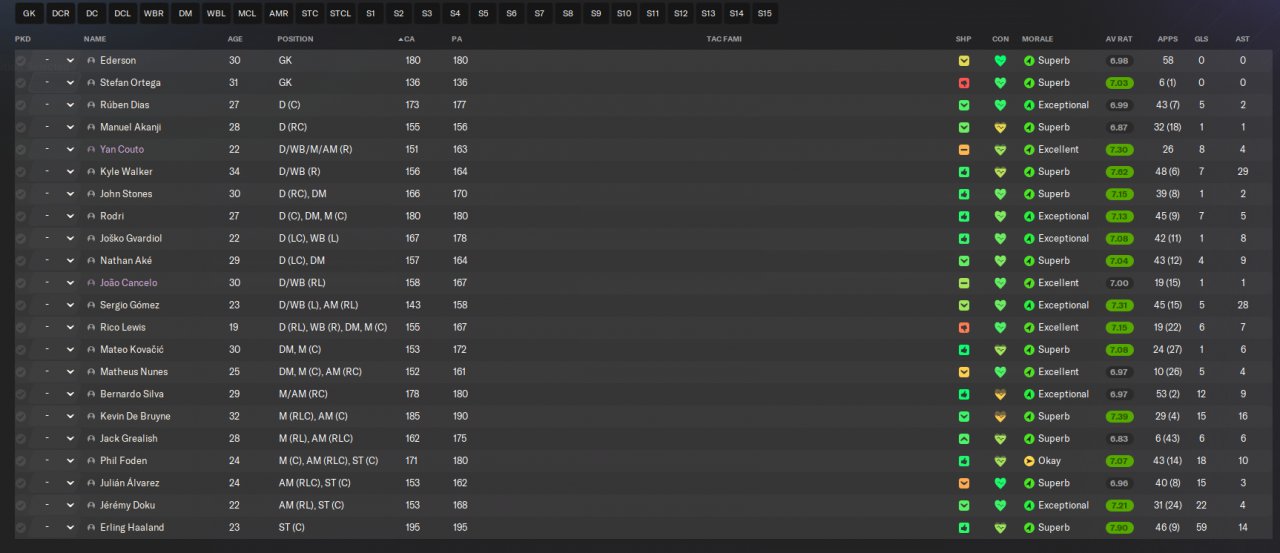The height and width of the screenshot is (553, 1280).
Task: Select the AMR position slot
Action: (x=279, y=14)
